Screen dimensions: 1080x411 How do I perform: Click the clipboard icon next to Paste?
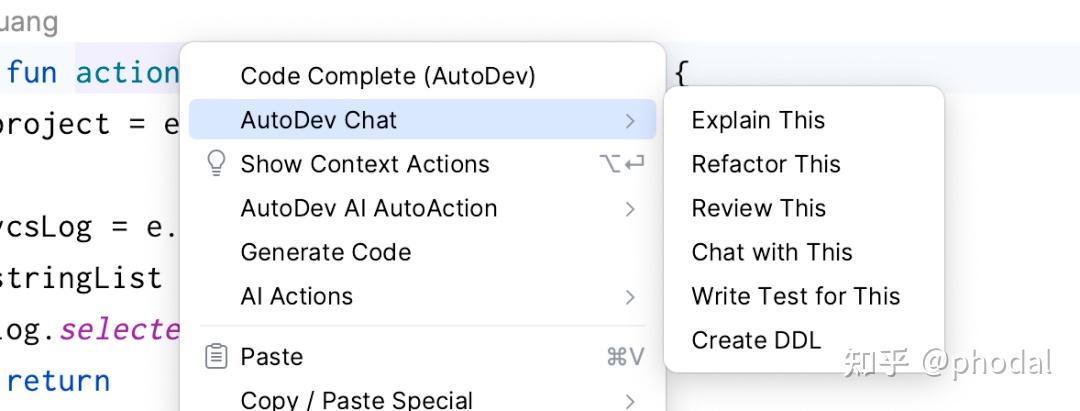[216, 357]
